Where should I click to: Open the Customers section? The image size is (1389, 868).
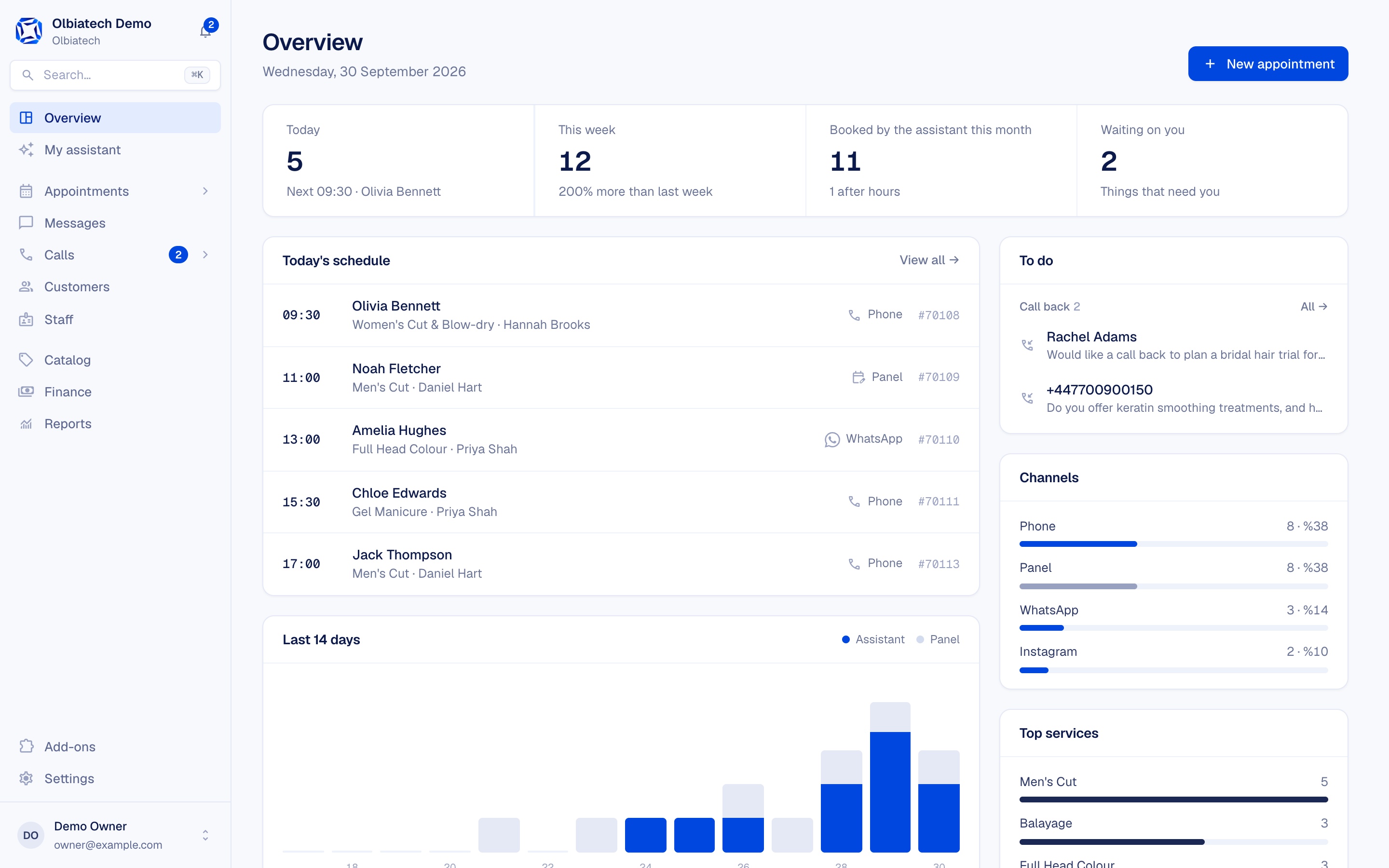pos(115,286)
